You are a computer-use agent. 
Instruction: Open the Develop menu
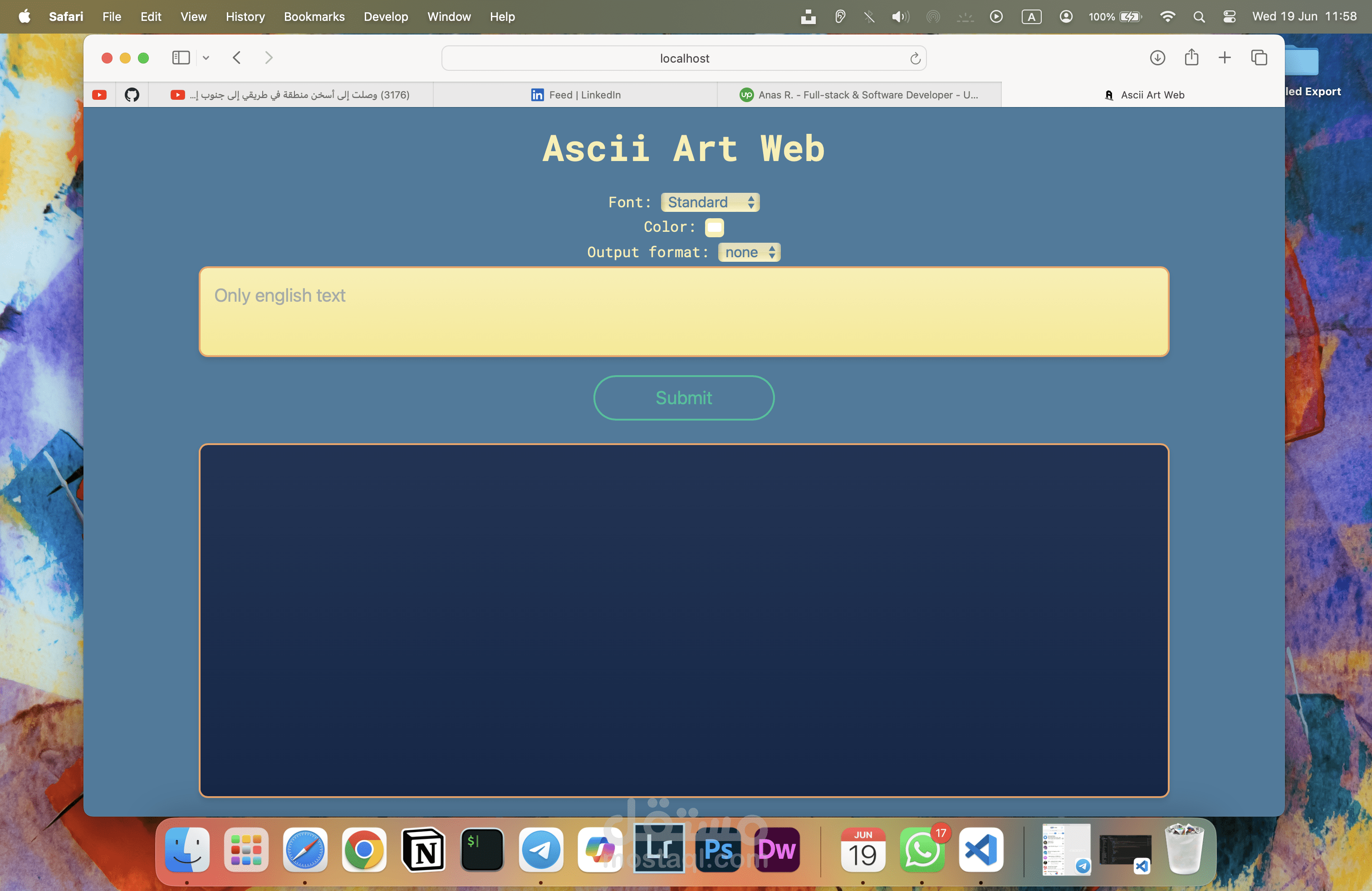click(x=386, y=17)
